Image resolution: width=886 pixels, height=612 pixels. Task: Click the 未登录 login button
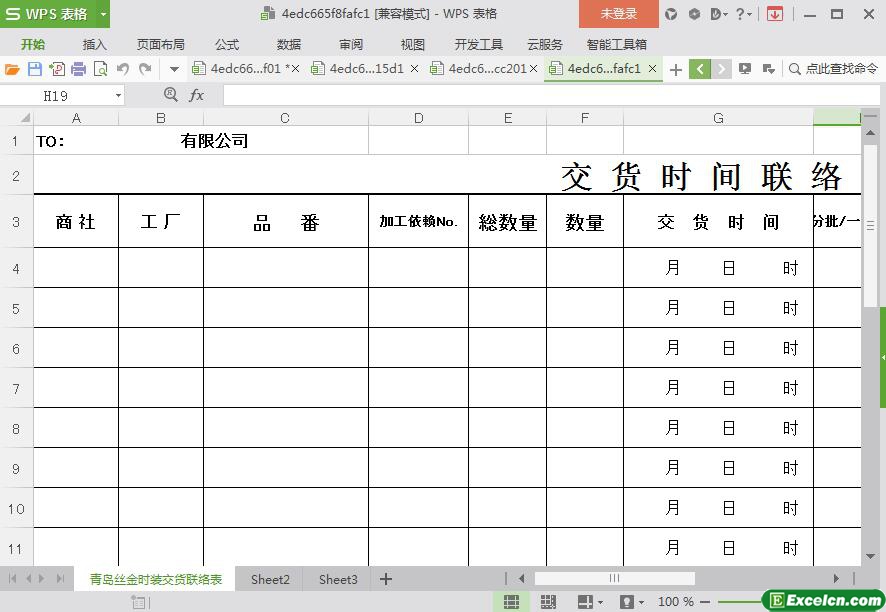point(618,14)
